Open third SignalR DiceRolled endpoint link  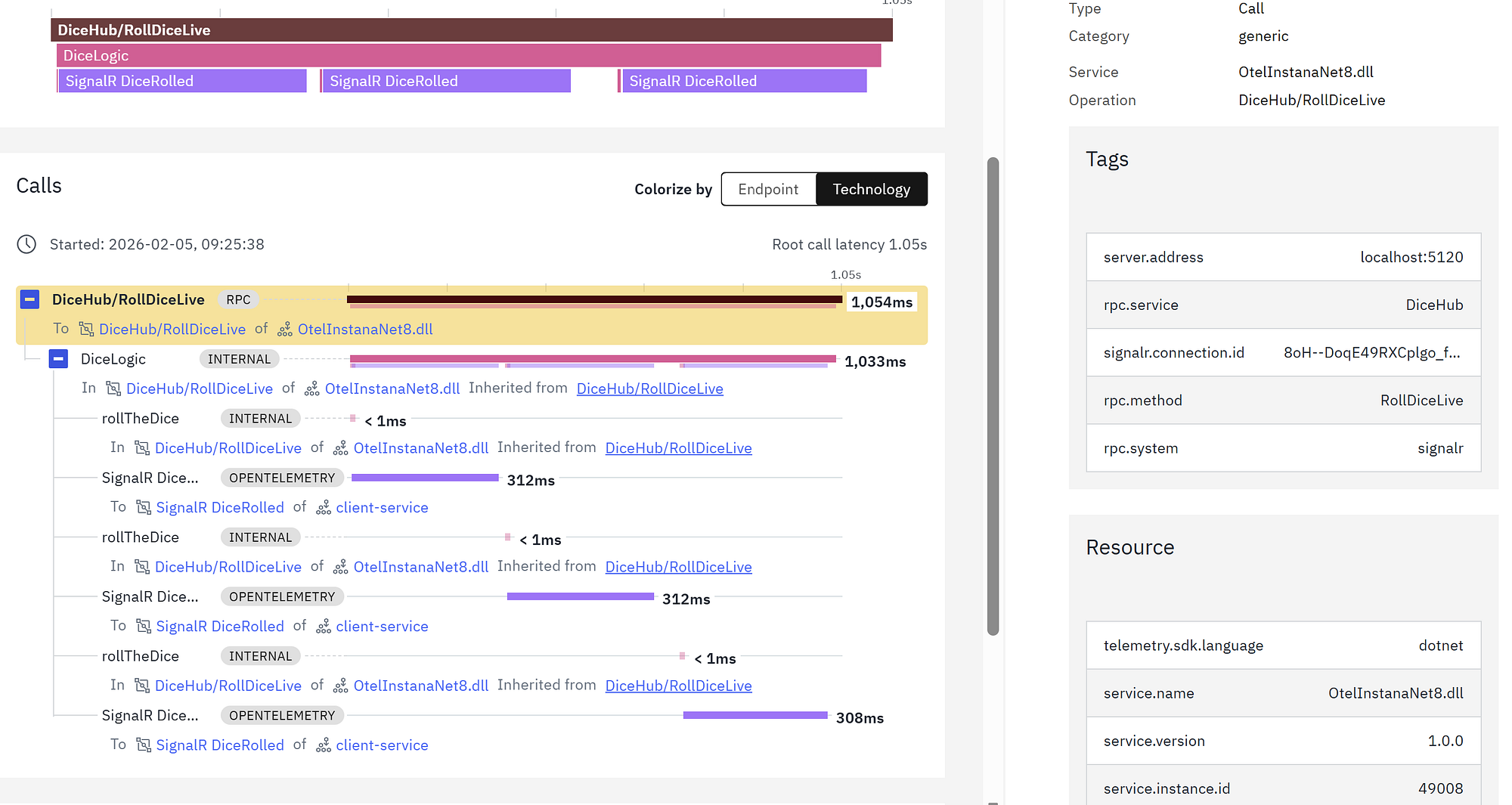[x=220, y=745]
